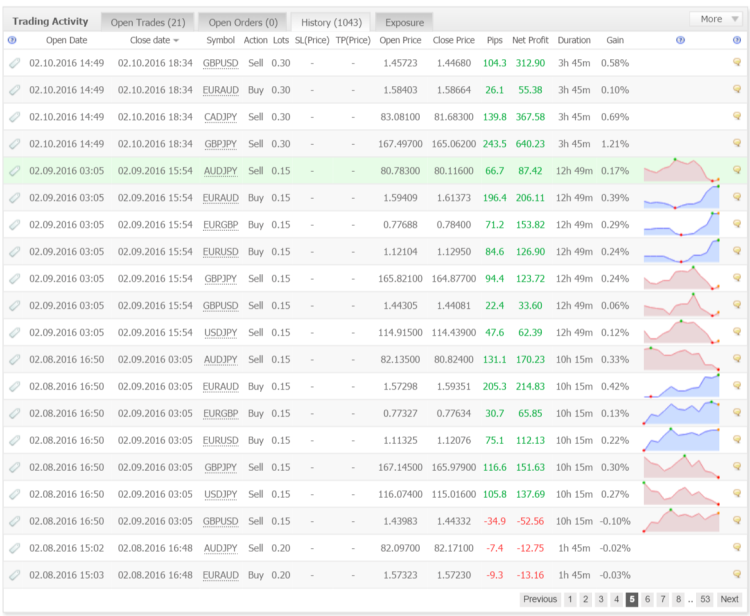The image size is (750, 616).
Task: Click the help icon left of Open Date
Action: tap(12, 40)
